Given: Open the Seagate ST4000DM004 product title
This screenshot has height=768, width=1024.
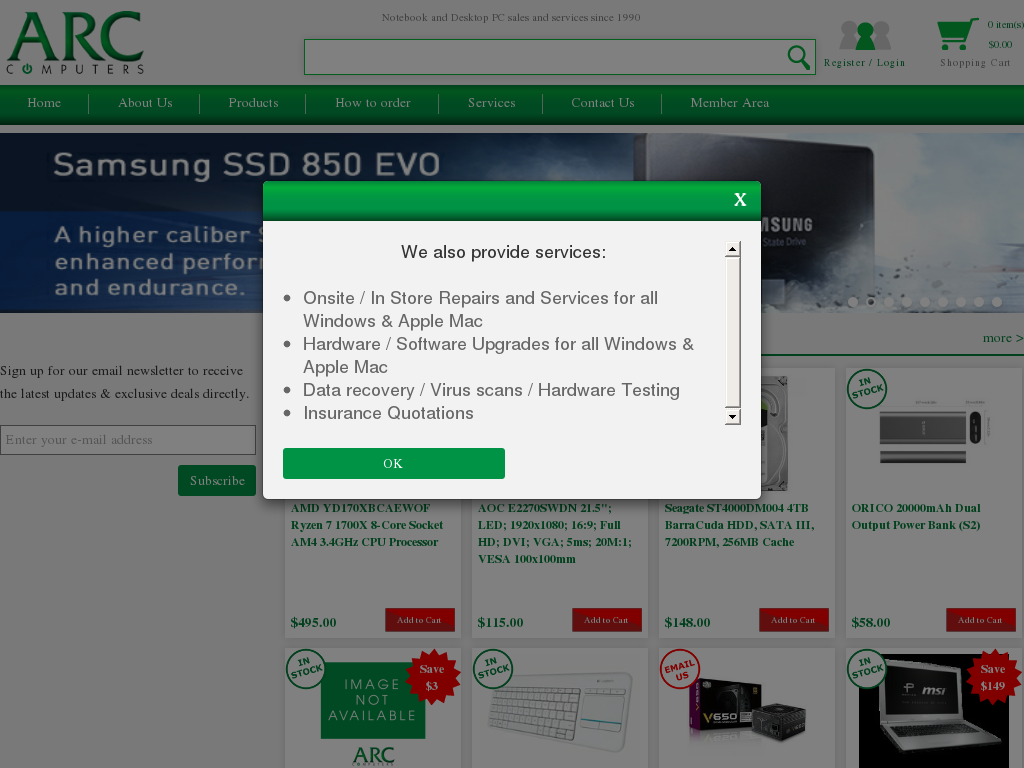Looking at the screenshot, I should pos(740,525).
